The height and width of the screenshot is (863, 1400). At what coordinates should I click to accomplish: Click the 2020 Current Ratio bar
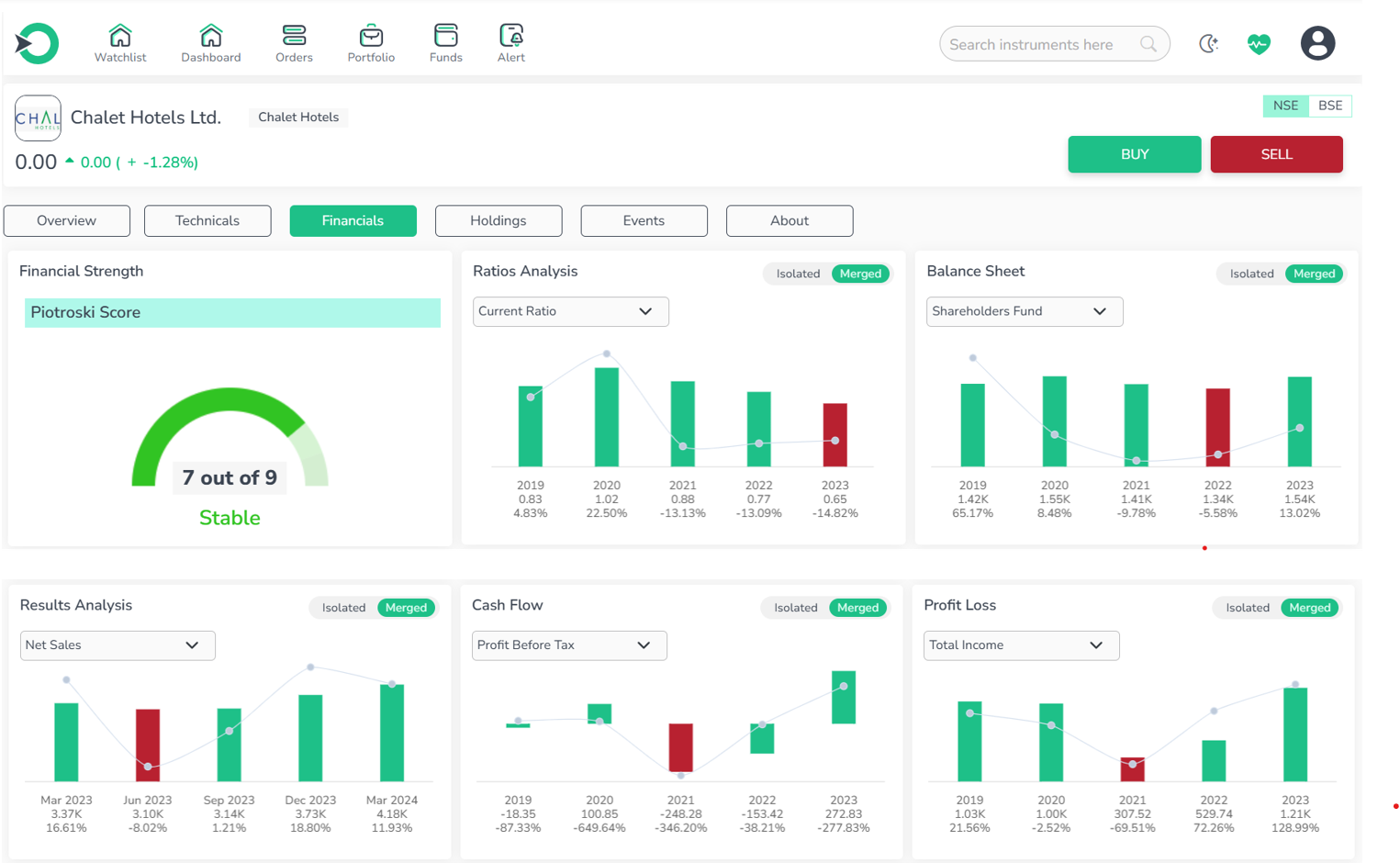click(x=607, y=417)
